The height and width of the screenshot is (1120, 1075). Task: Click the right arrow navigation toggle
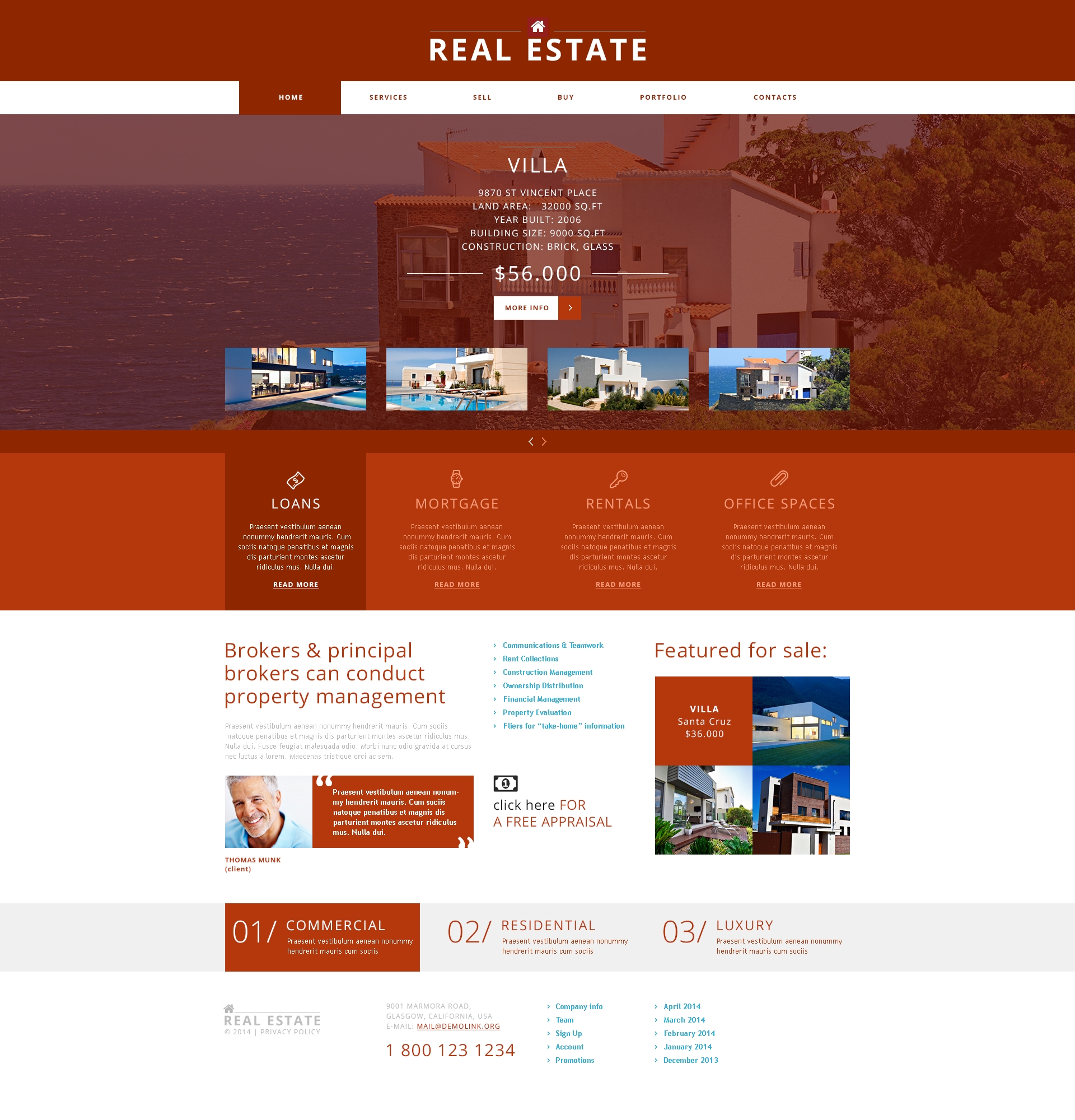point(544,441)
